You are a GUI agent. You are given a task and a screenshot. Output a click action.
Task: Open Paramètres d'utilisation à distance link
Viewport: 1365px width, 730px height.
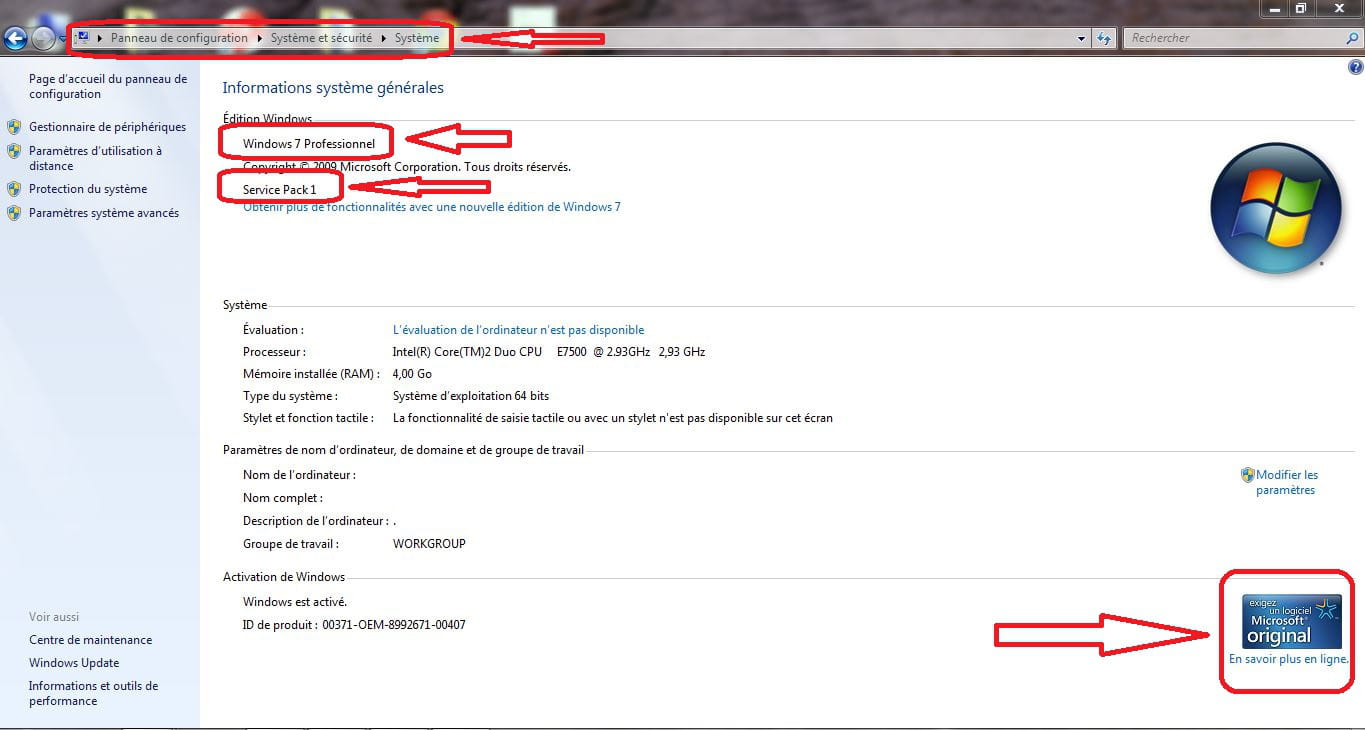tap(95, 158)
